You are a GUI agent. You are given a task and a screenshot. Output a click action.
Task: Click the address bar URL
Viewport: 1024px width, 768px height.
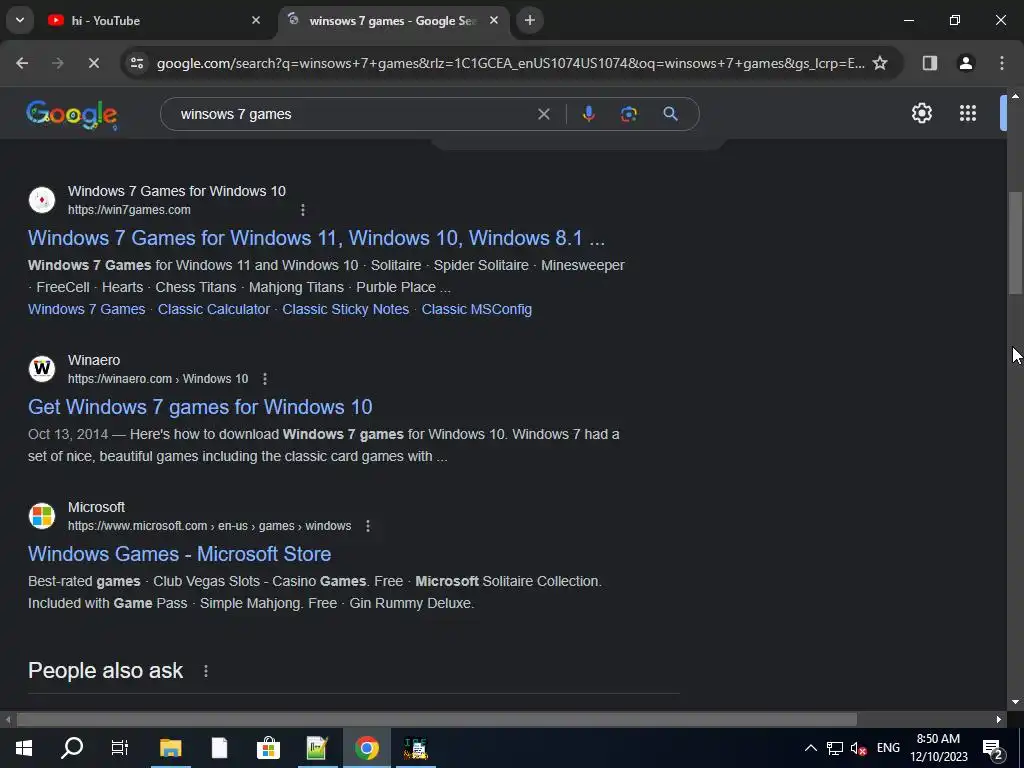click(x=511, y=63)
